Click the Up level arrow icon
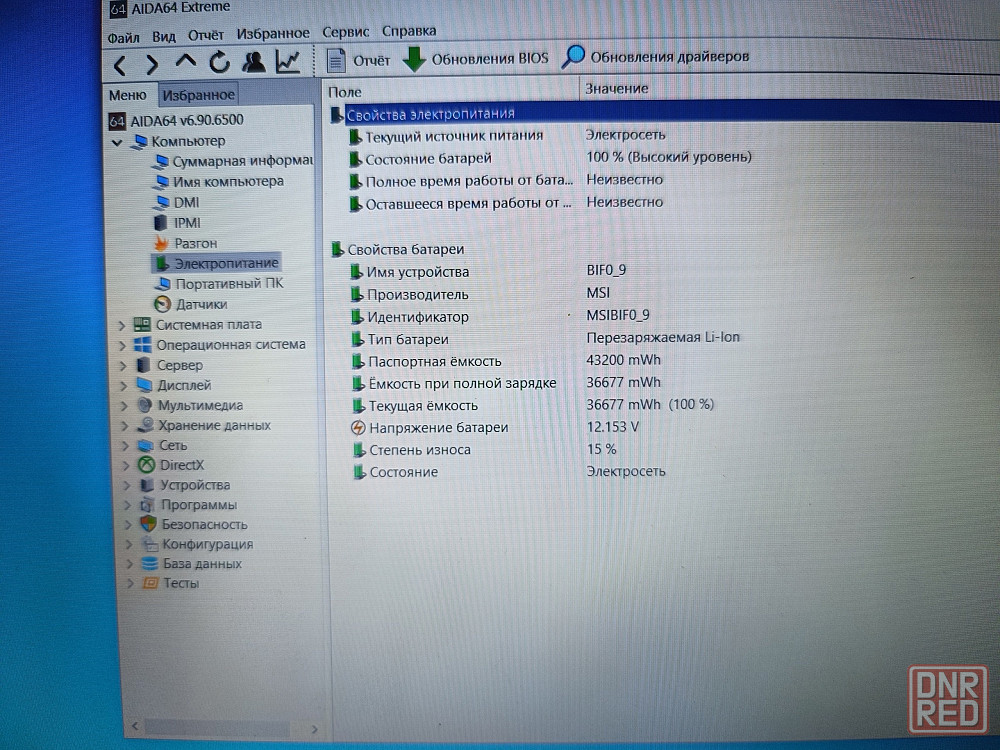 185,62
